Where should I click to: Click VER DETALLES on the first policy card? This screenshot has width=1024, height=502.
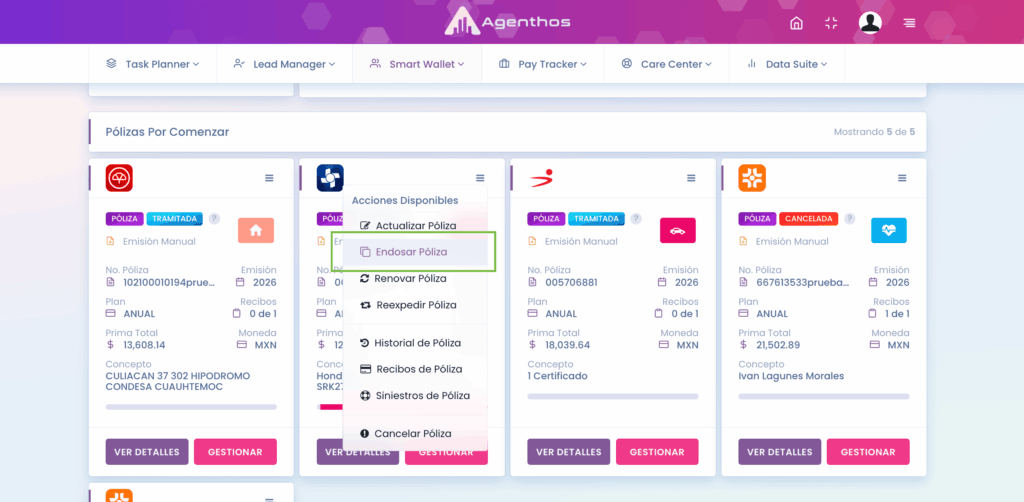pos(147,452)
